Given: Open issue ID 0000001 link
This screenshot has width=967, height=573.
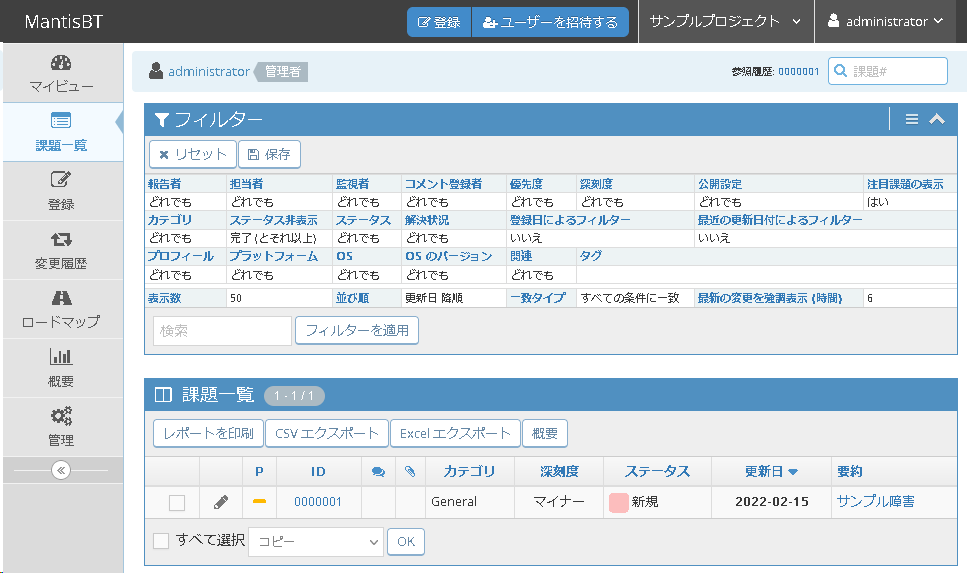Looking at the screenshot, I should [318, 502].
